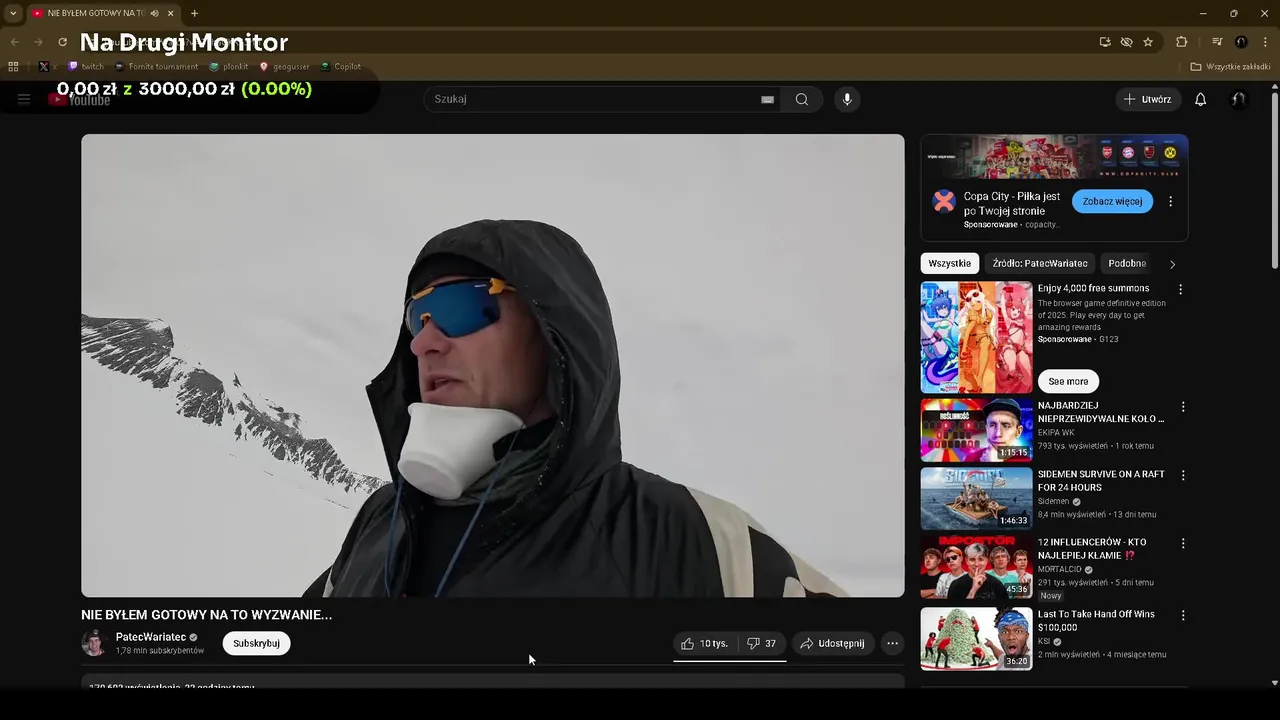Start voice search with microphone icon
The height and width of the screenshot is (720, 1280).
click(x=847, y=99)
